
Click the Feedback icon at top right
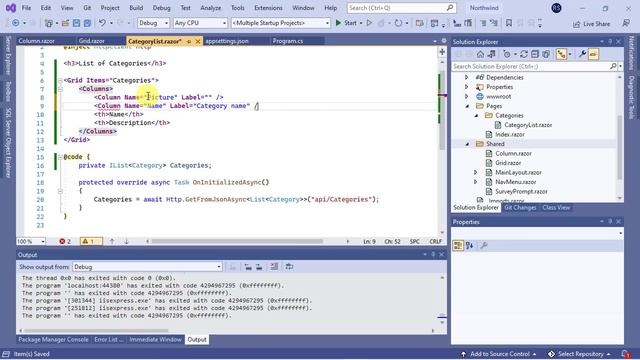coord(626,23)
